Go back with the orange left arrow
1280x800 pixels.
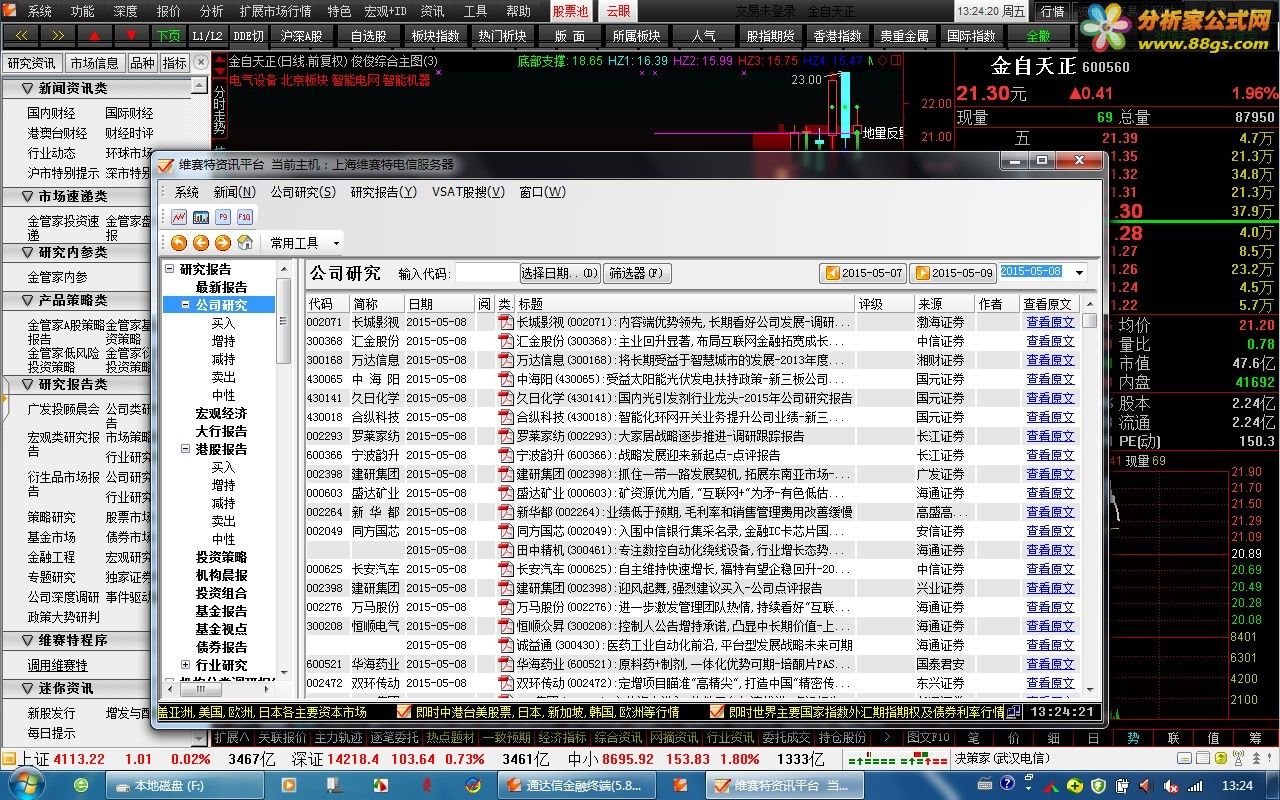click(201, 243)
